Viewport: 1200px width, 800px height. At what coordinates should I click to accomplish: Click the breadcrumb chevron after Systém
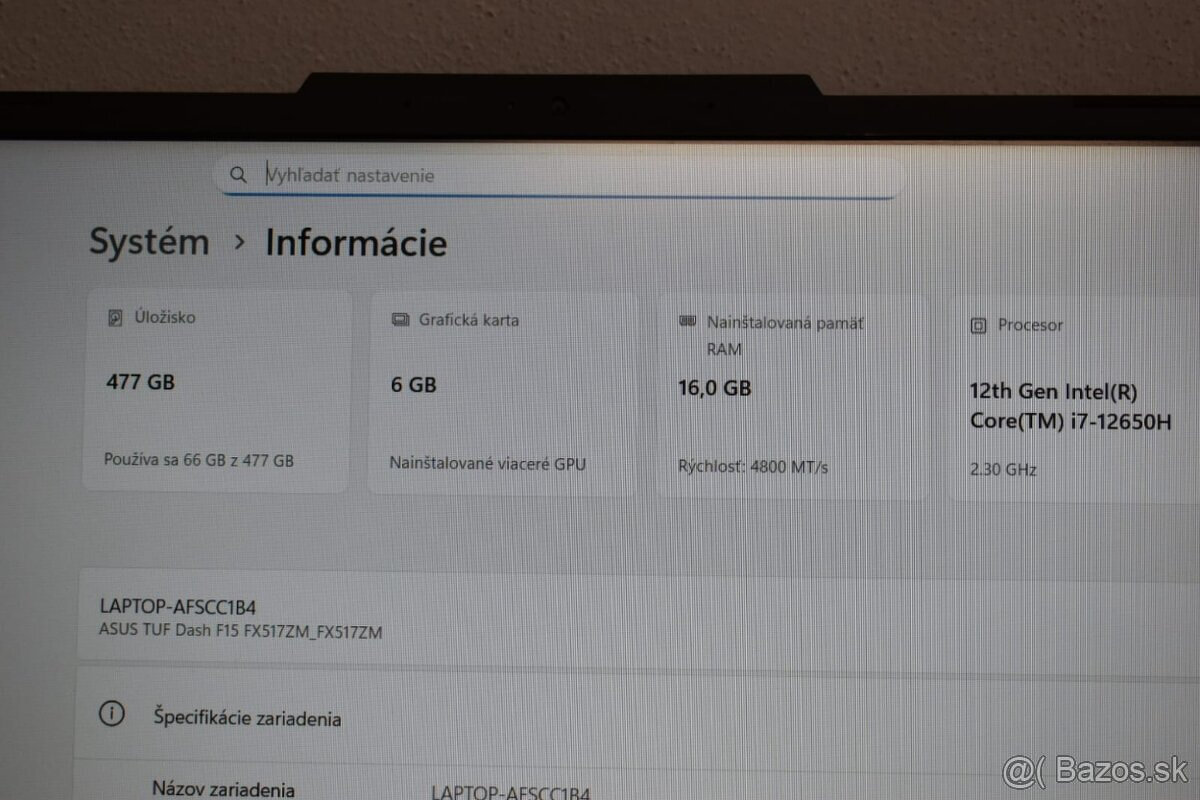pos(238,243)
